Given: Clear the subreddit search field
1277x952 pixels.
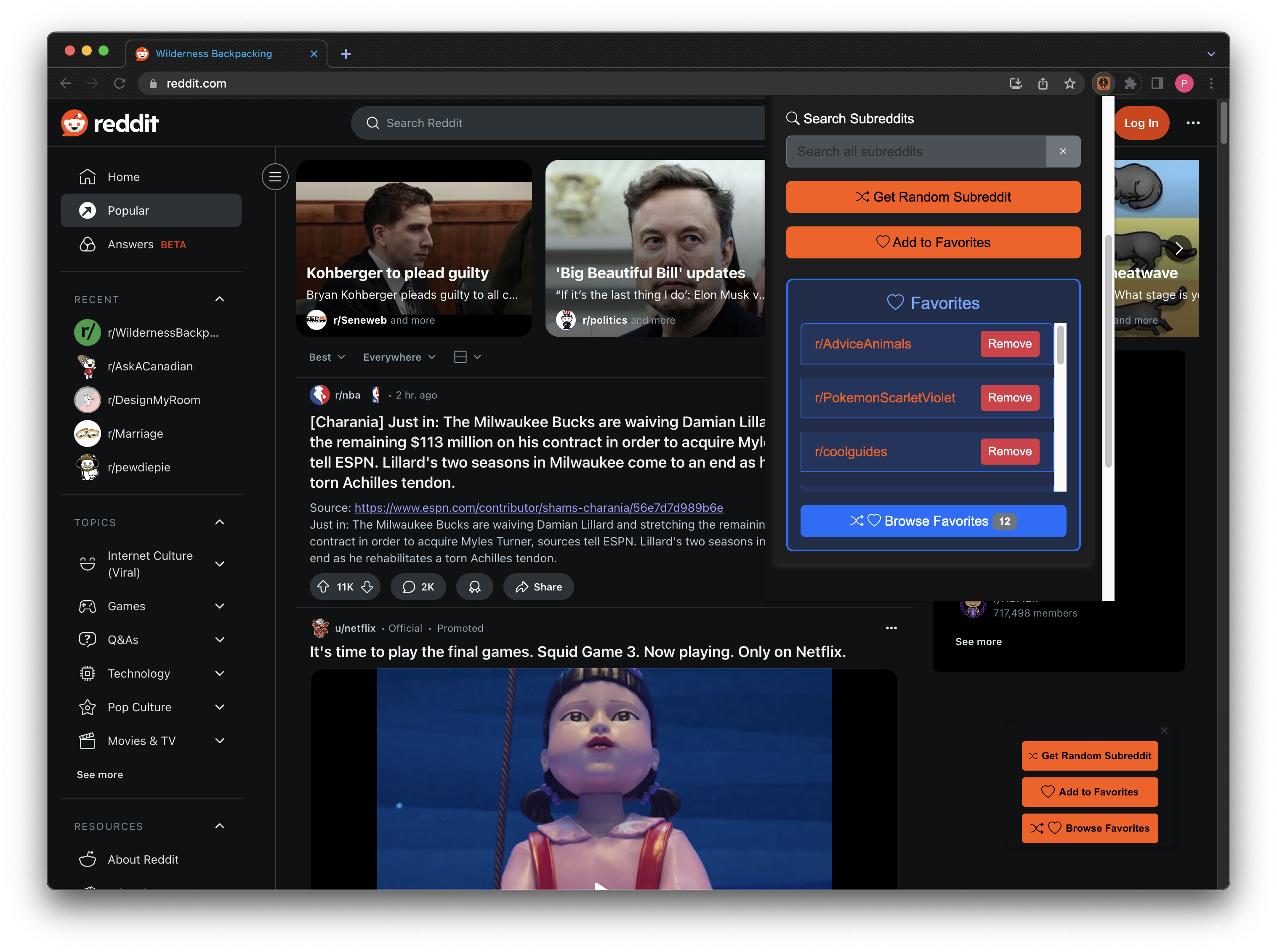Looking at the screenshot, I should click(x=1063, y=152).
